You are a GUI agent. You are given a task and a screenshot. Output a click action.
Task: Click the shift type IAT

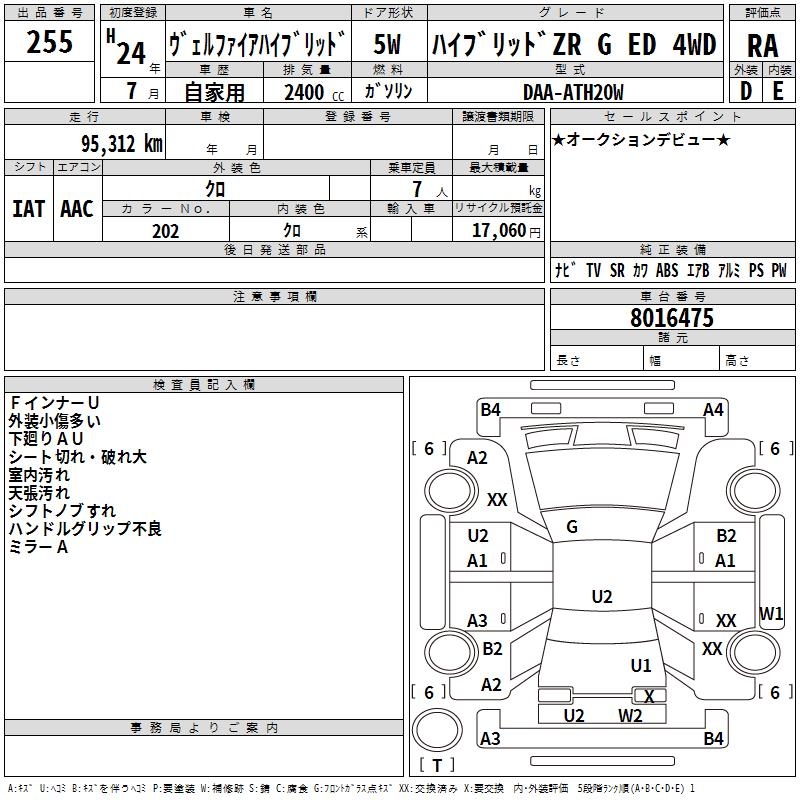click(x=28, y=209)
